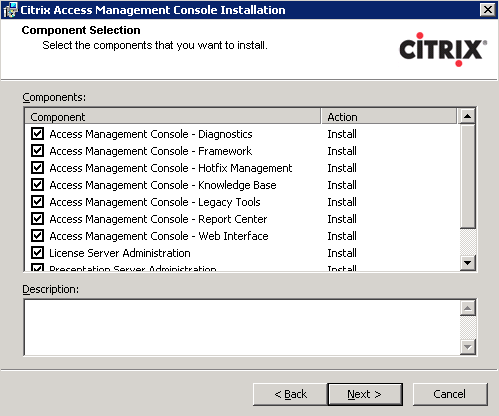Viewport: 499px width, 416px height.
Task: Click the Description box scroll up arrow
Action: [x=468, y=308]
